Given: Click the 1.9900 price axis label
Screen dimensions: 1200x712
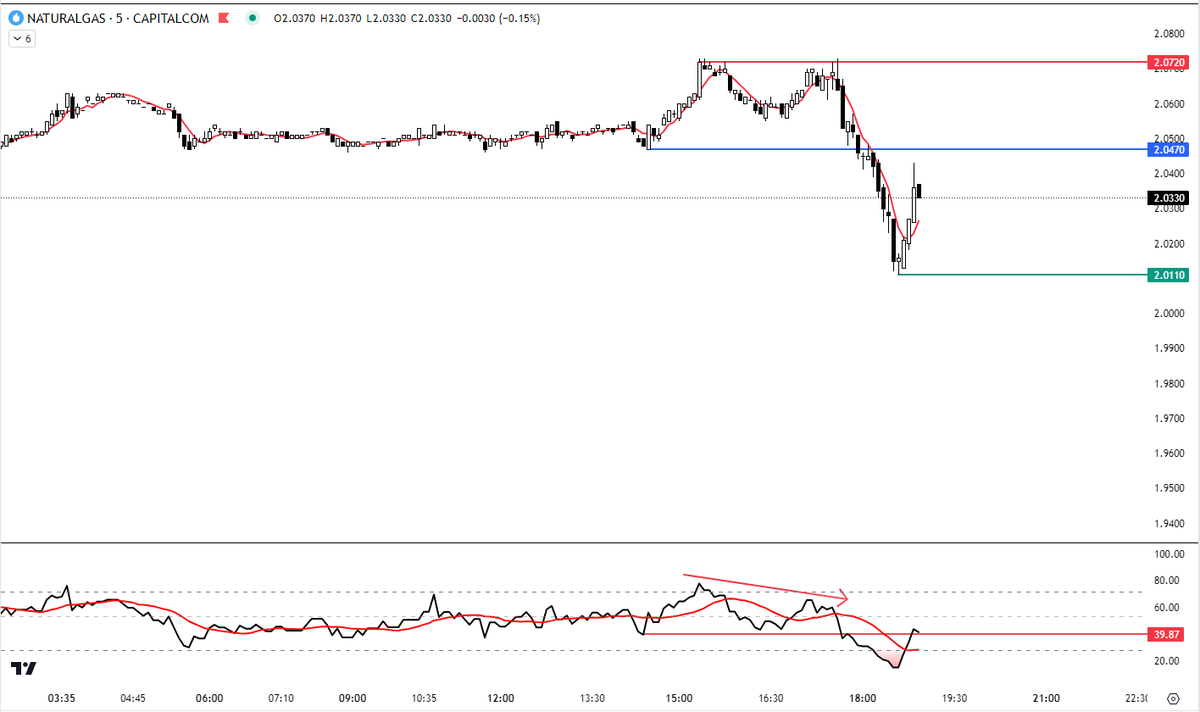Looking at the screenshot, I should click(x=1169, y=349).
